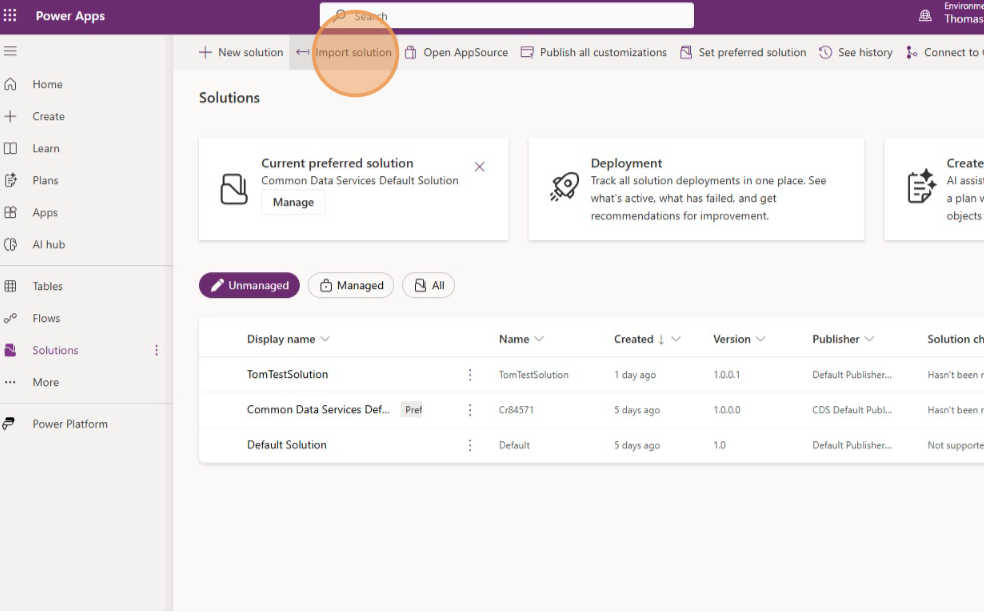Click the Solutions icon in the sidebar
Screen dimensions: 984x616
10,350
